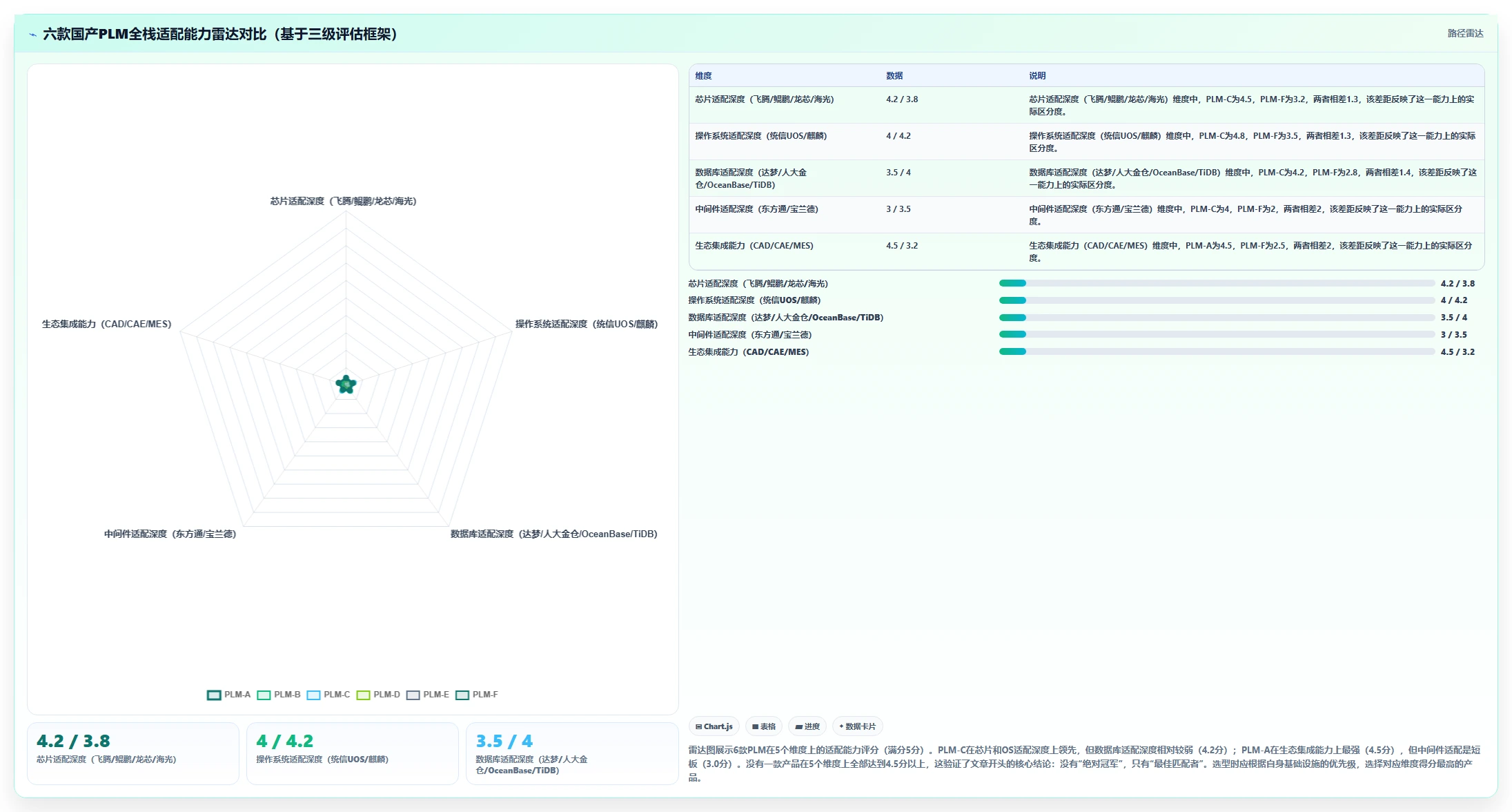Click table cell 4.5 / 3.2

902,246
